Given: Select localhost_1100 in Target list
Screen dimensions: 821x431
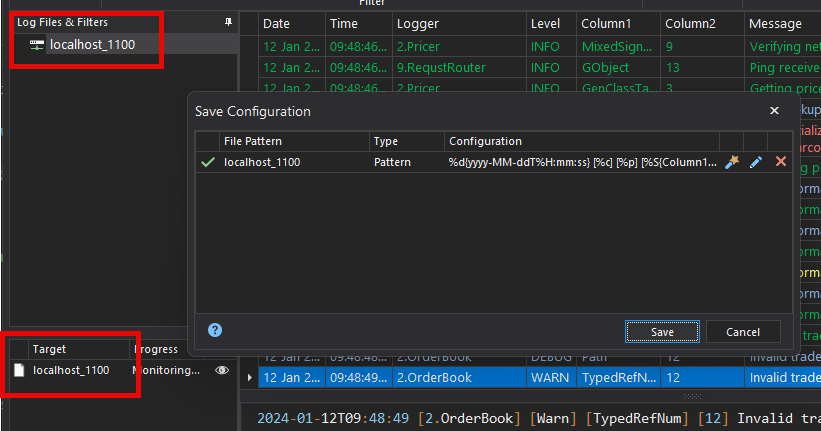Looking at the screenshot, I should (x=71, y=370).
